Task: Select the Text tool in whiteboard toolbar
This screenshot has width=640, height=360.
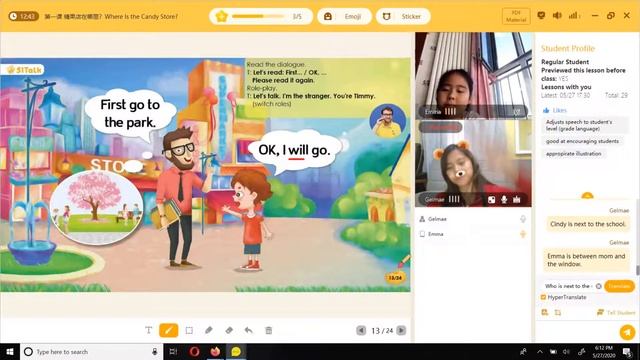Action: [149, 330]
